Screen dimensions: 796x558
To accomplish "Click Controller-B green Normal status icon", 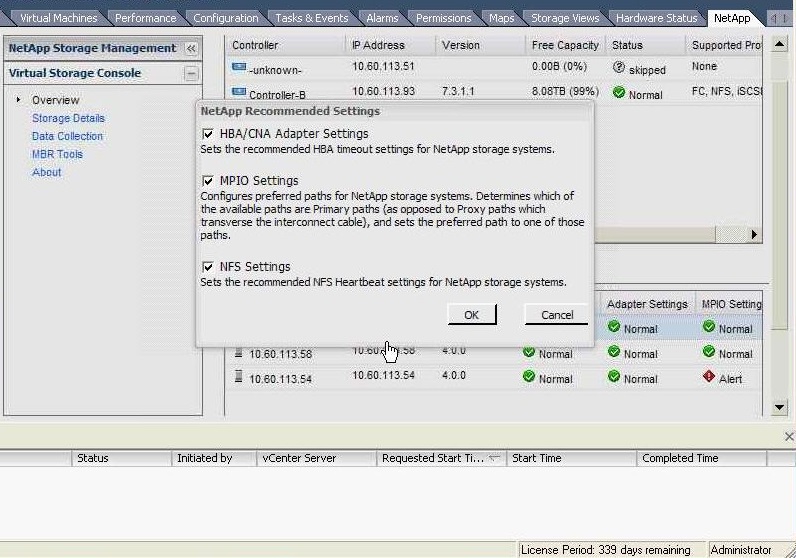I will pyautogui.click(x=618, y=92).
